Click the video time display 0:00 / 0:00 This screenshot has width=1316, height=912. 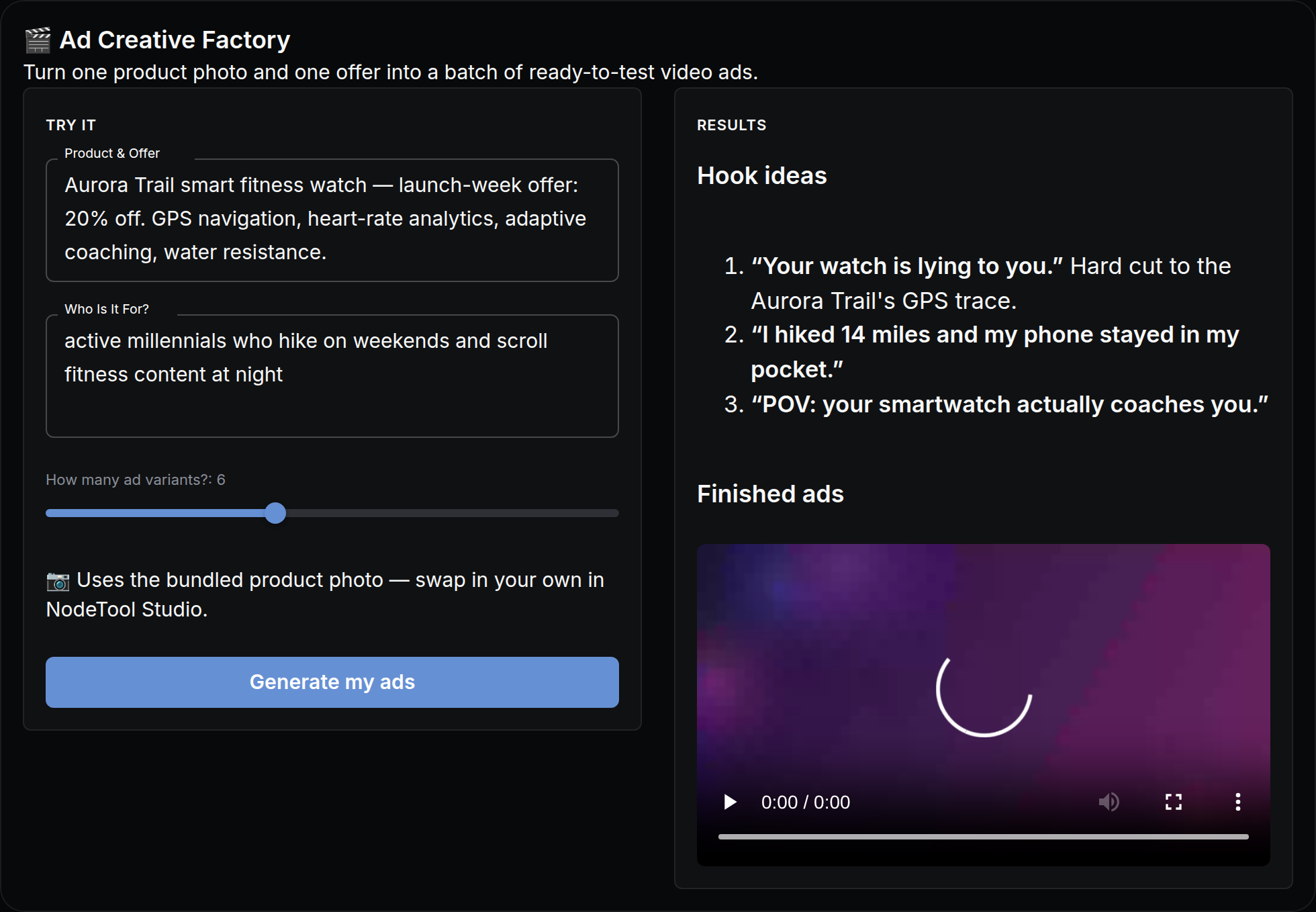[x=806, y=802]
